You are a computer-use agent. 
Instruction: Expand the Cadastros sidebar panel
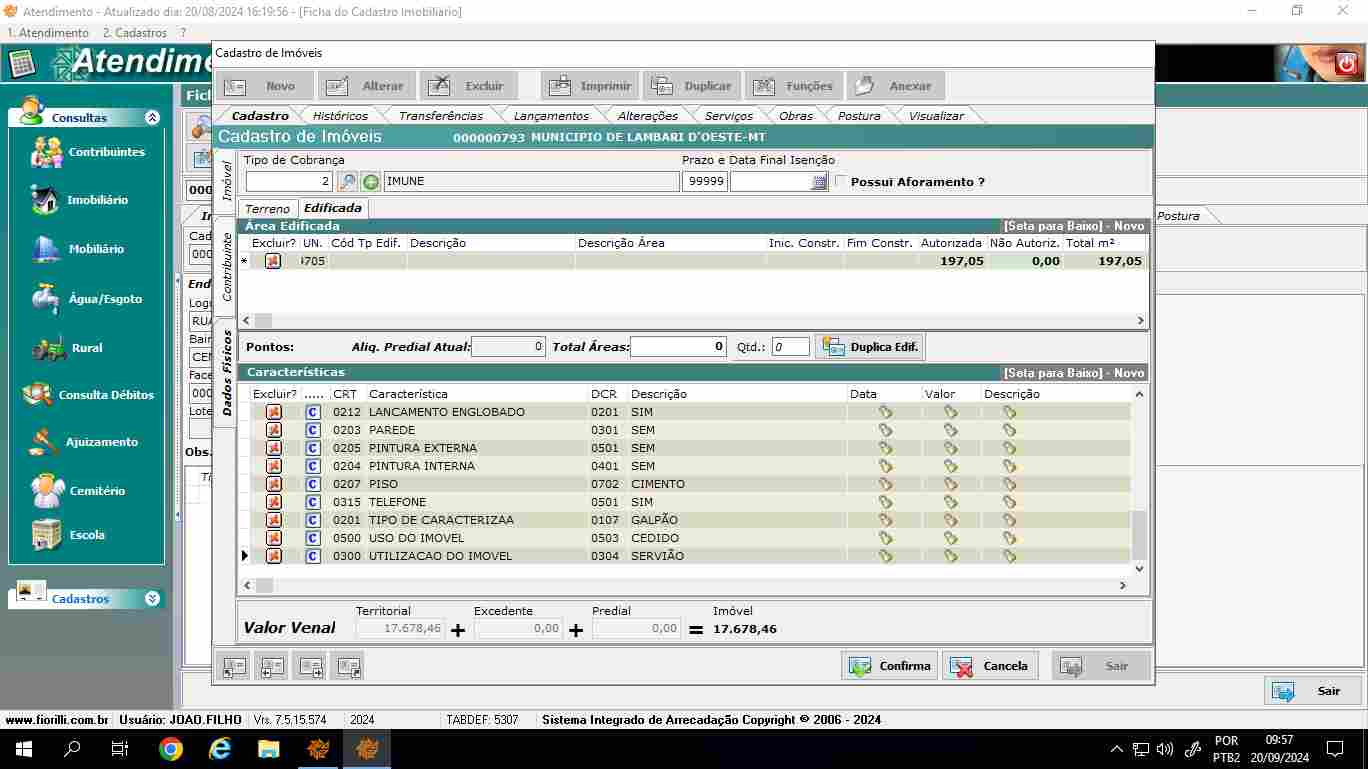152,599
